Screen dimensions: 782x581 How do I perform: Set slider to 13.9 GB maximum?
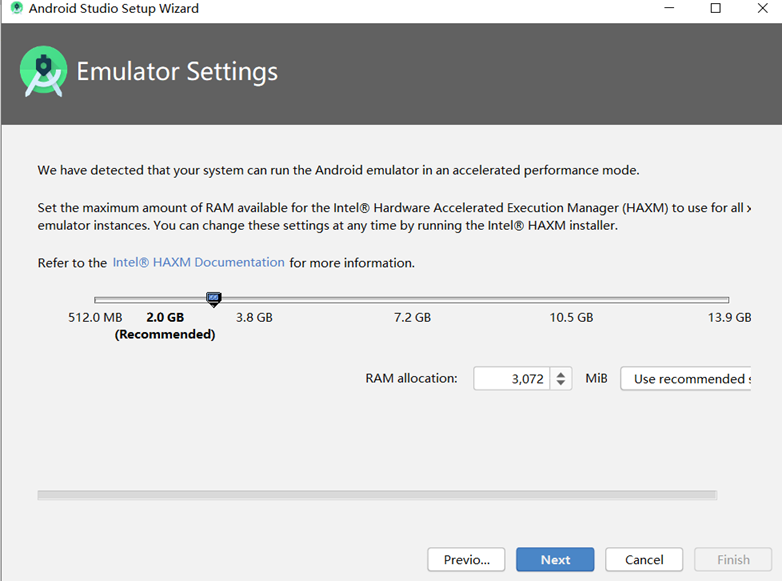coord(729,300)
